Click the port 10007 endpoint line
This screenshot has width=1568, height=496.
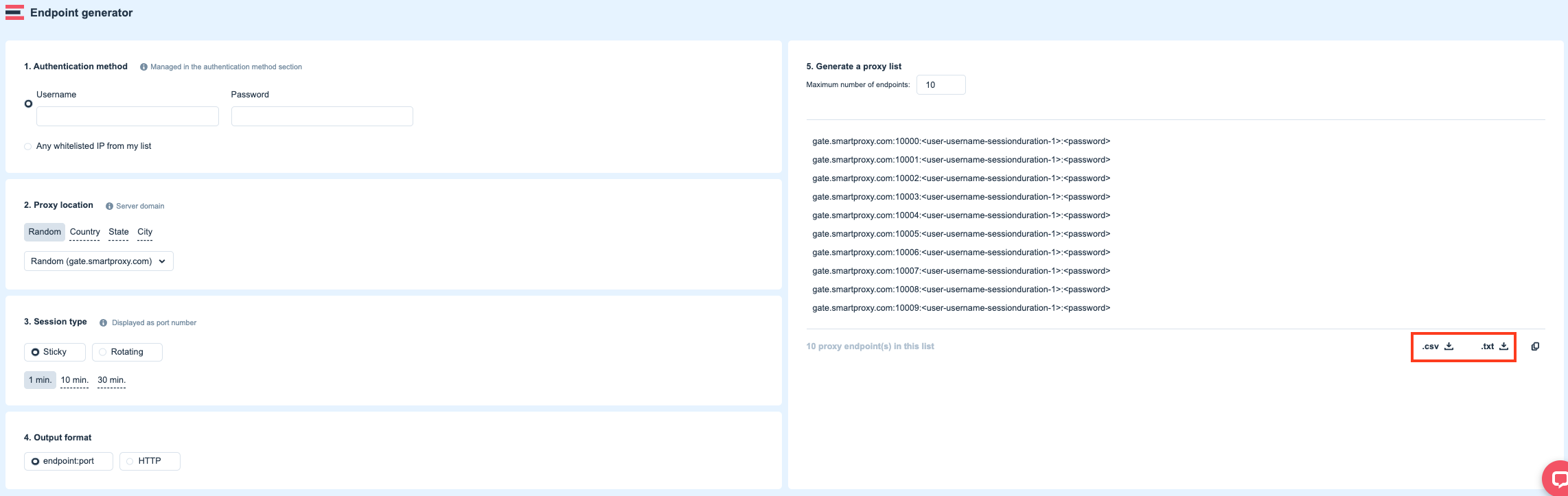(961, 271)
